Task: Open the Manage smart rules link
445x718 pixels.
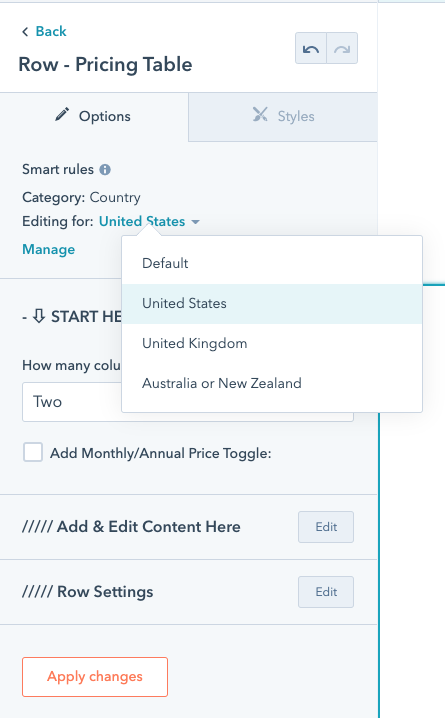Action: (49, 250)
